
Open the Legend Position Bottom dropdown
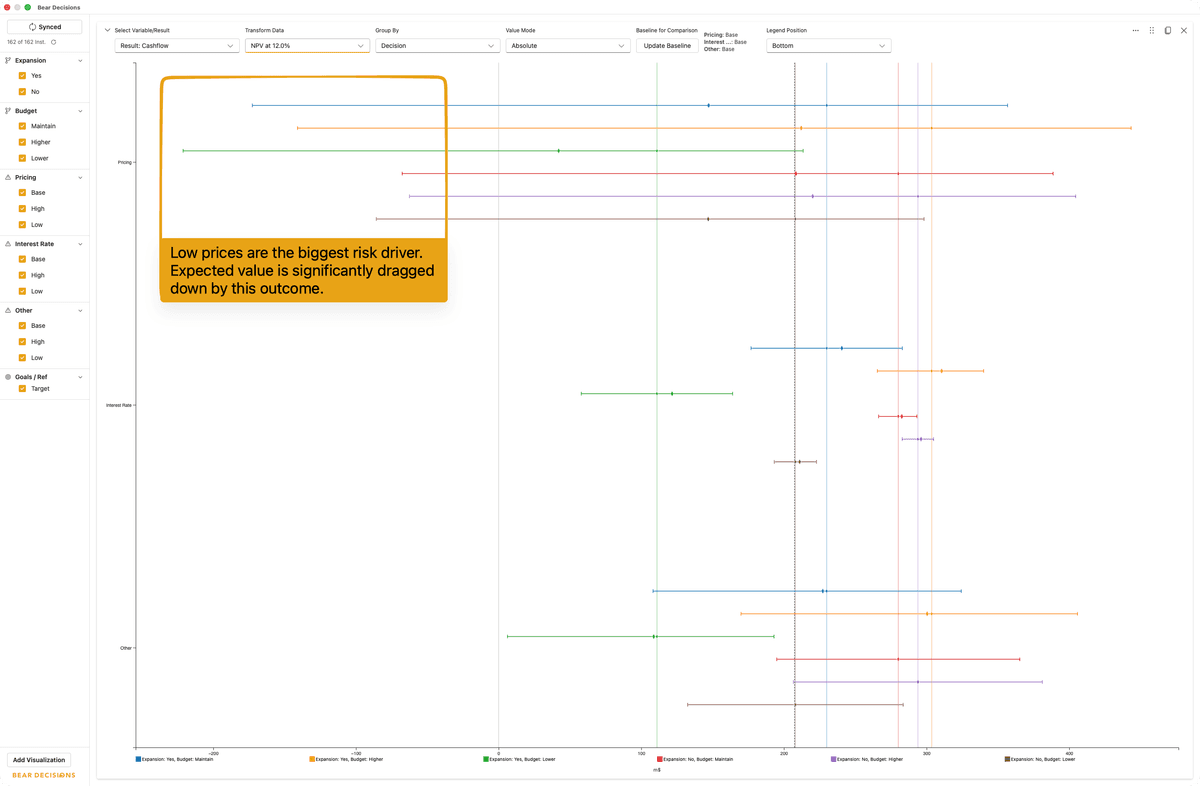(x=828, y=46)
